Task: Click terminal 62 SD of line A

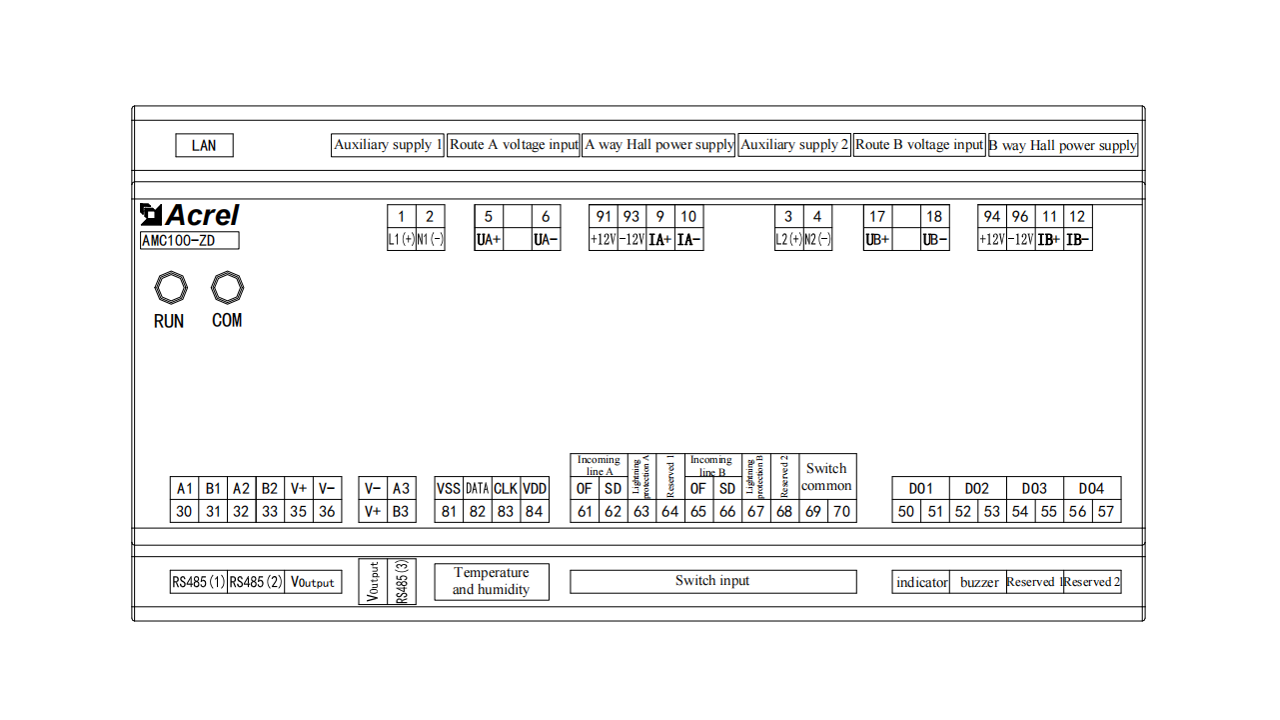Action: pos(613,500)
